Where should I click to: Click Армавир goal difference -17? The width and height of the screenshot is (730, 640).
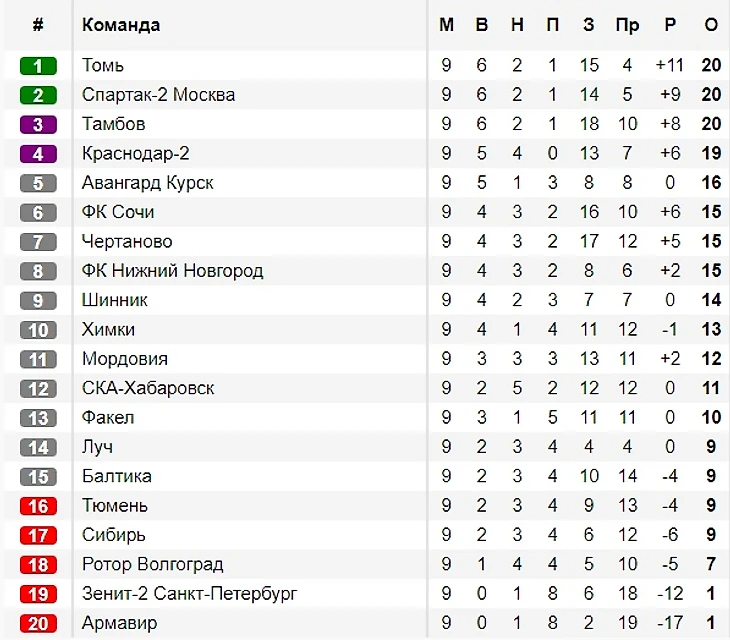pos(670,622)
